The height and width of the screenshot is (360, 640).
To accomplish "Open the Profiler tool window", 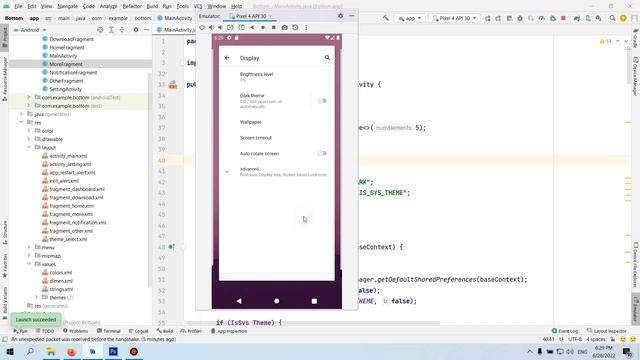I will coord(191,331).
